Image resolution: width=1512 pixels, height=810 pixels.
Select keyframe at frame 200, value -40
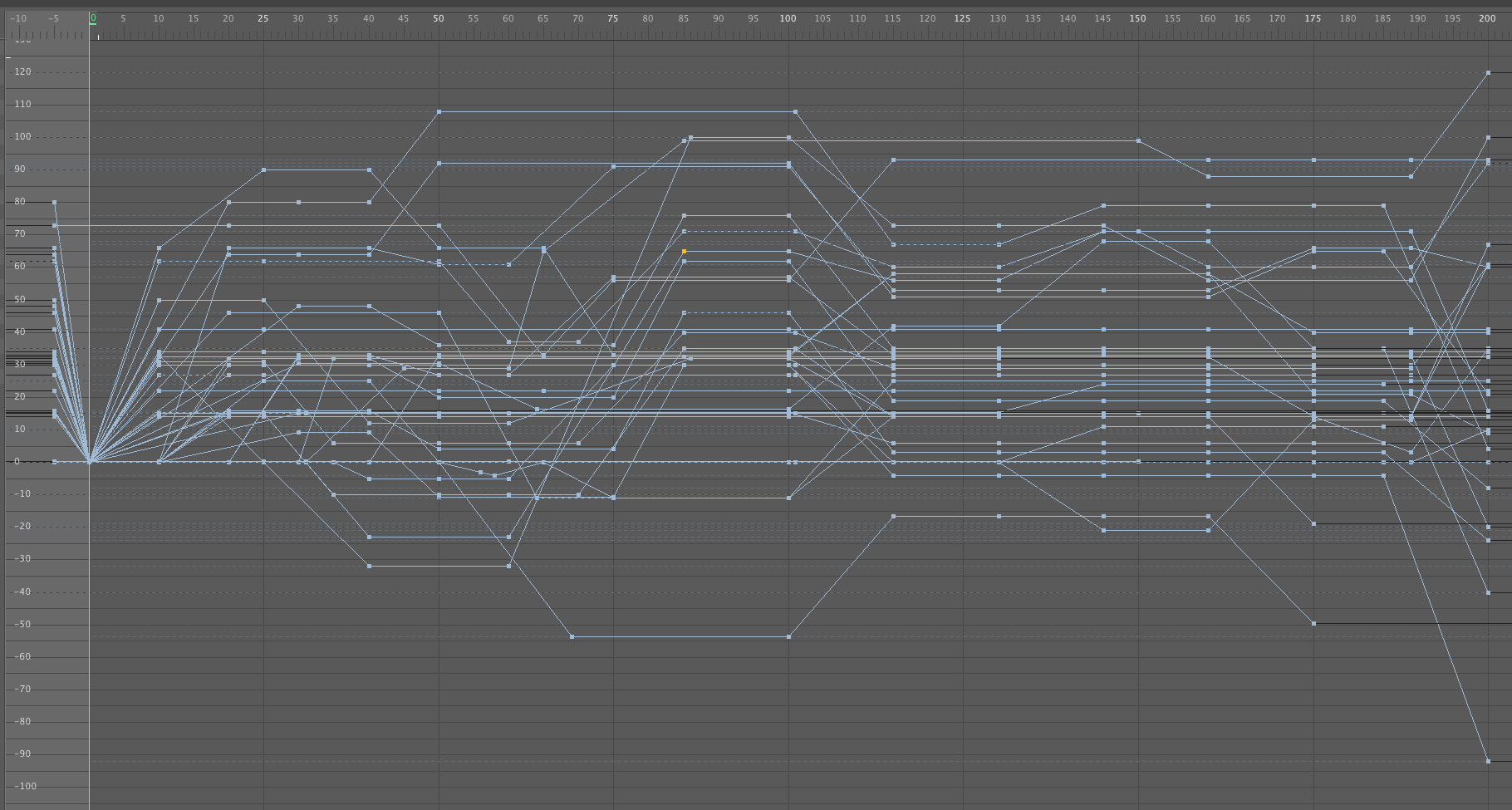(1488, 592)
